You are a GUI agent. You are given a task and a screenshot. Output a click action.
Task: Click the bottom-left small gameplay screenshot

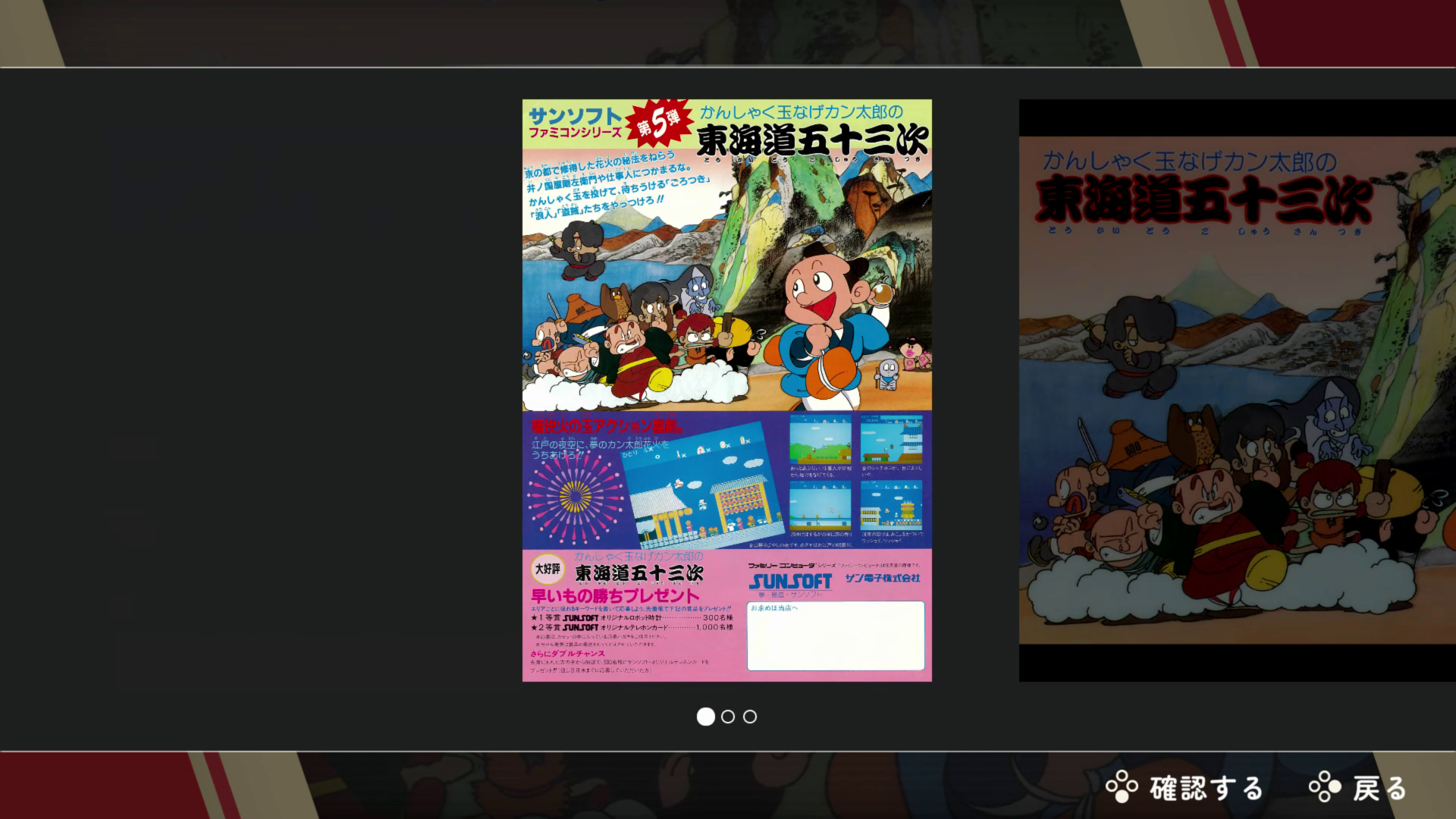pyautogui.click(x=820, y=506)
